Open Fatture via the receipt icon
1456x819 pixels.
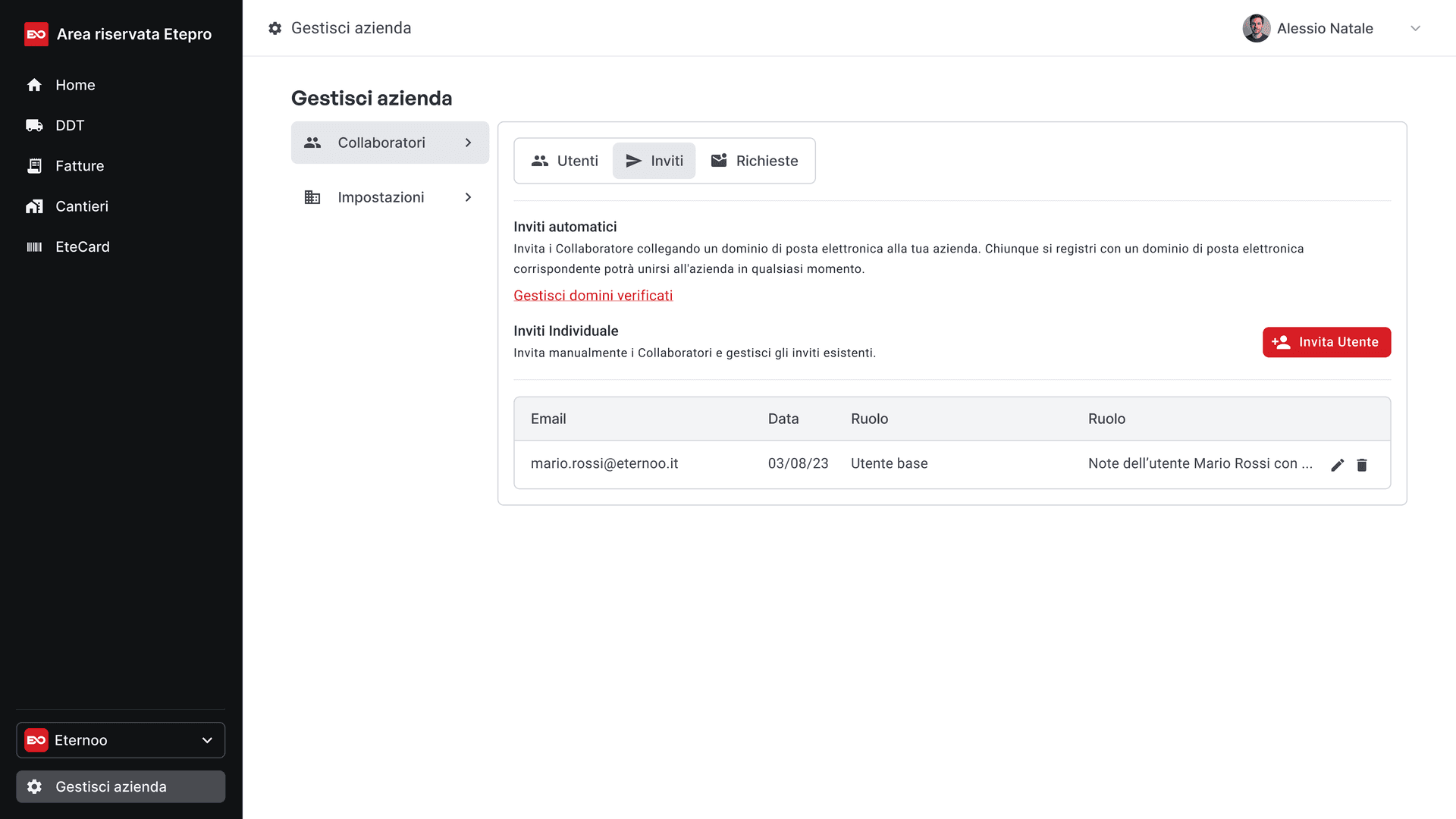click(x=34, y=166)
